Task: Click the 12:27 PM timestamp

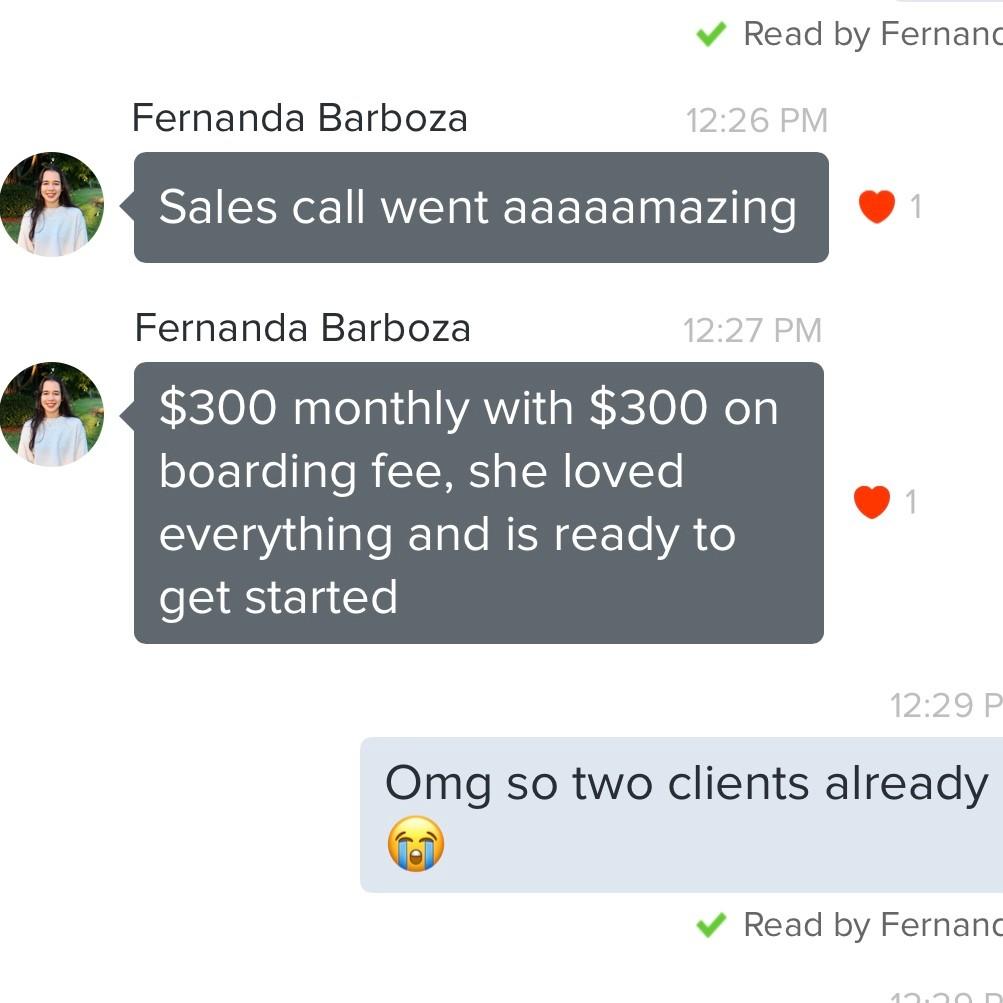Action: pos(752,330)
